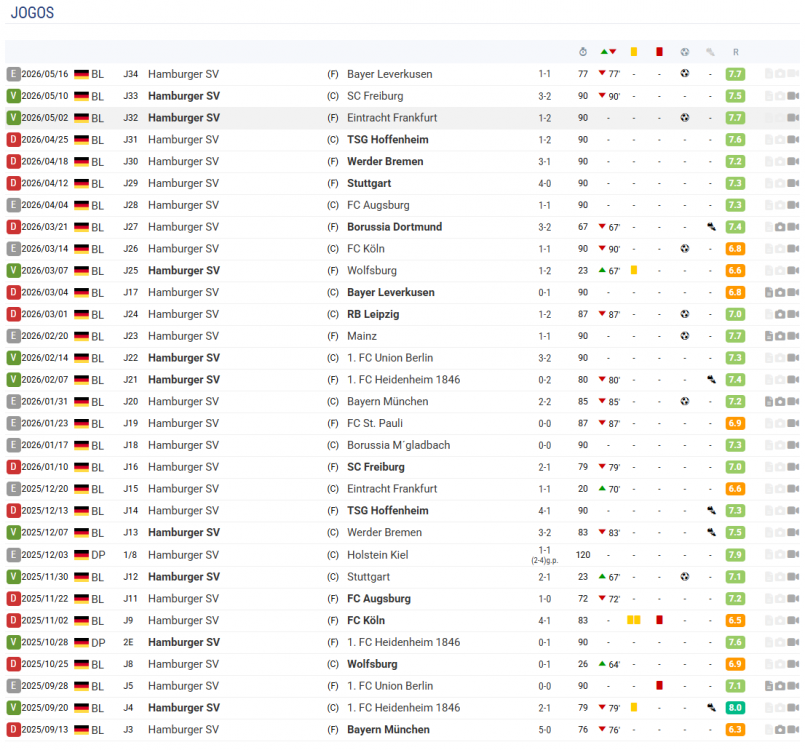Viewport: 805px width, 750px height.
Task: Click the substitution 70' marker in Eintracht Frankfurt 1-1 row
Action: pyautogui.click(x=609, y=489)
